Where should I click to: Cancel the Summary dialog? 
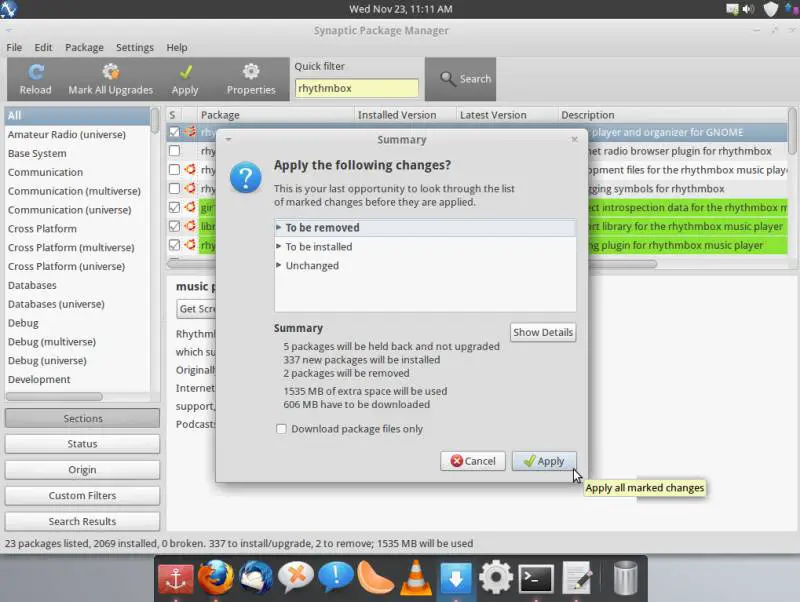pos(473,461)
